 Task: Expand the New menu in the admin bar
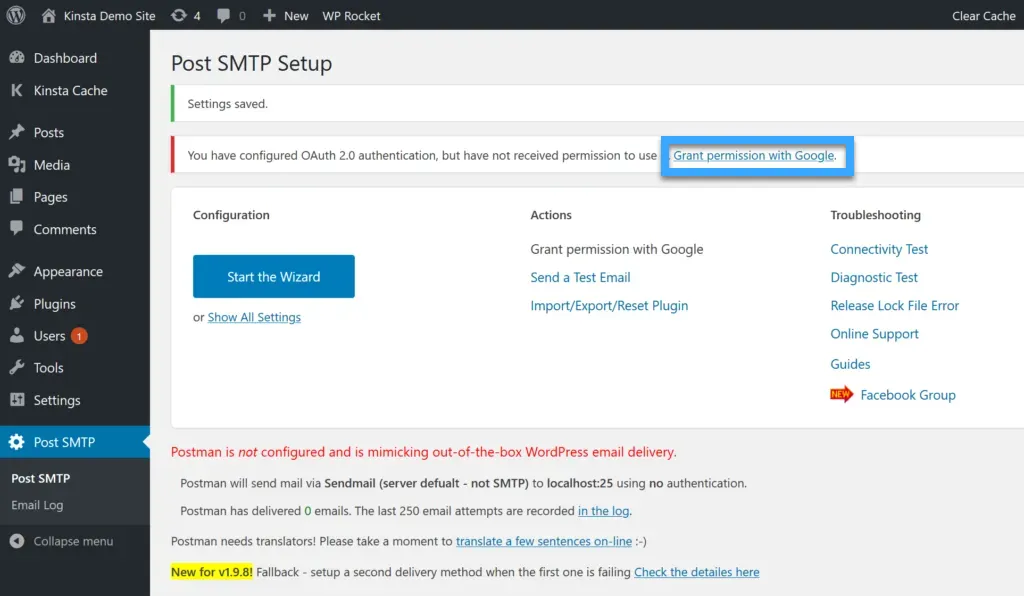(285, 15)
